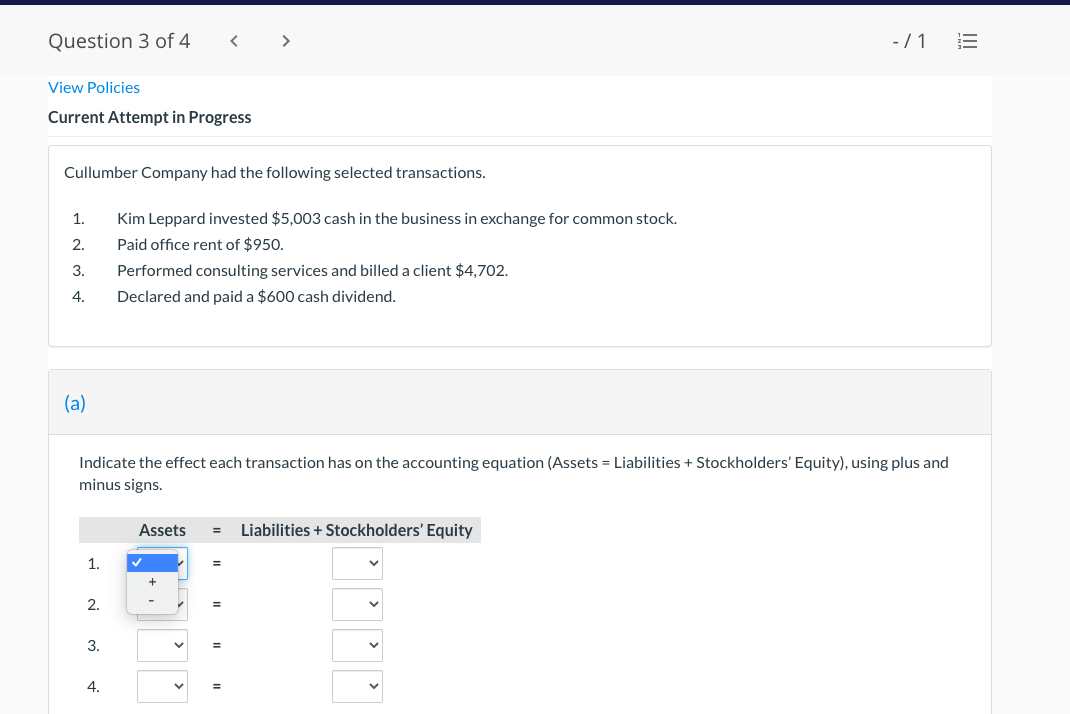
Task: Click transaction 'Paid office rent of $950.'
Action: [200, 244]
